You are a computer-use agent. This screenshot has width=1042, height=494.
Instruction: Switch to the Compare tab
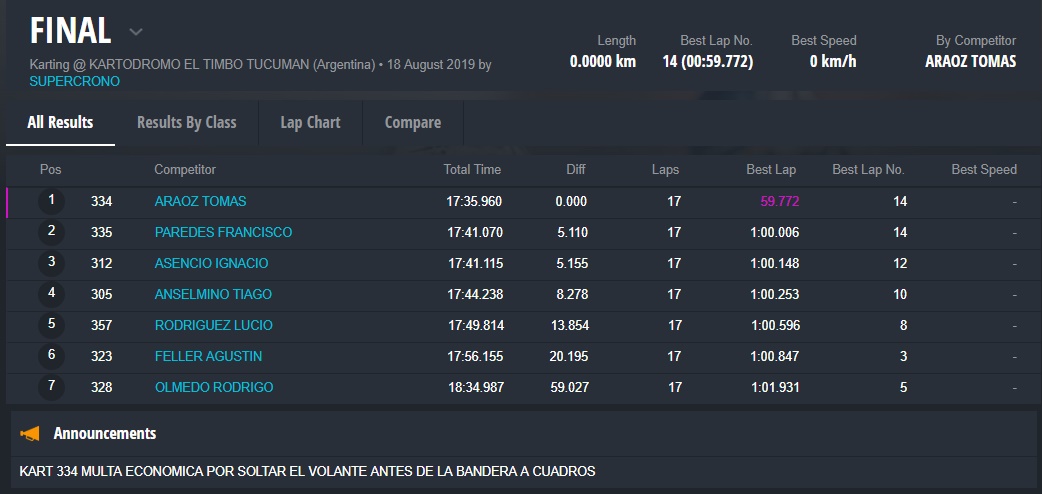point(412,123)
